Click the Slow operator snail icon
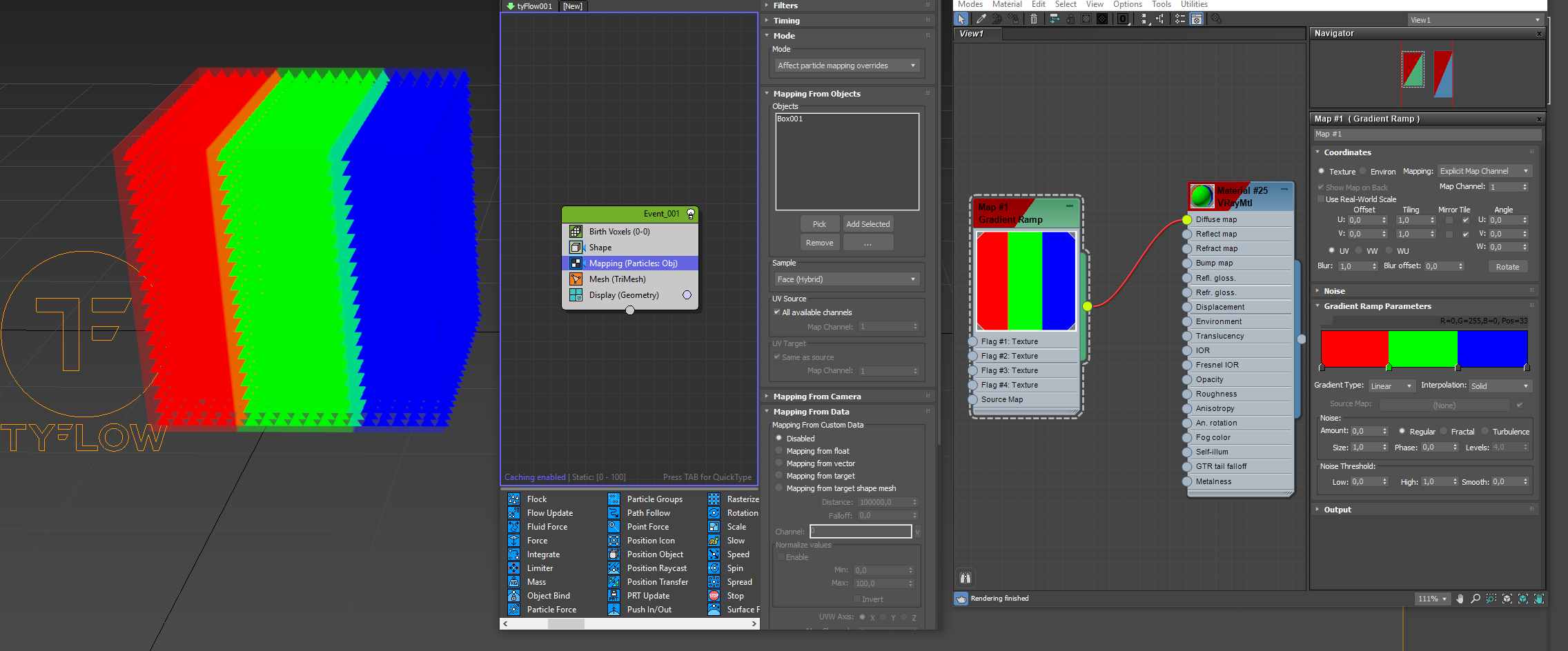This screenshot has width=1568, height=651. 714,541
